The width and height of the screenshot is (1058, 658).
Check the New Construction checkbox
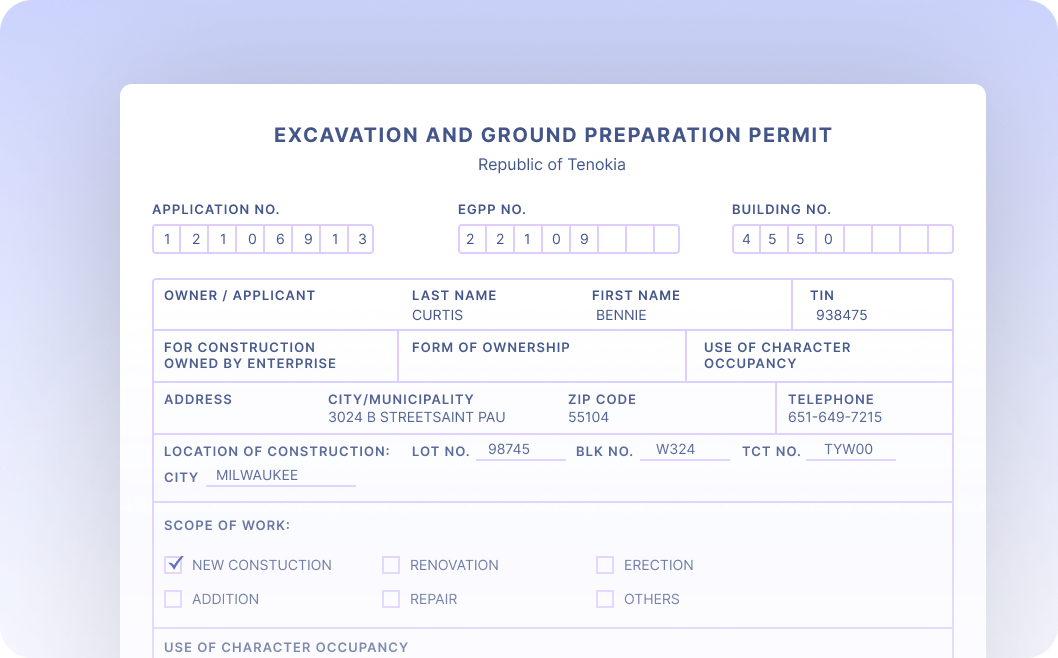(173, 565)
